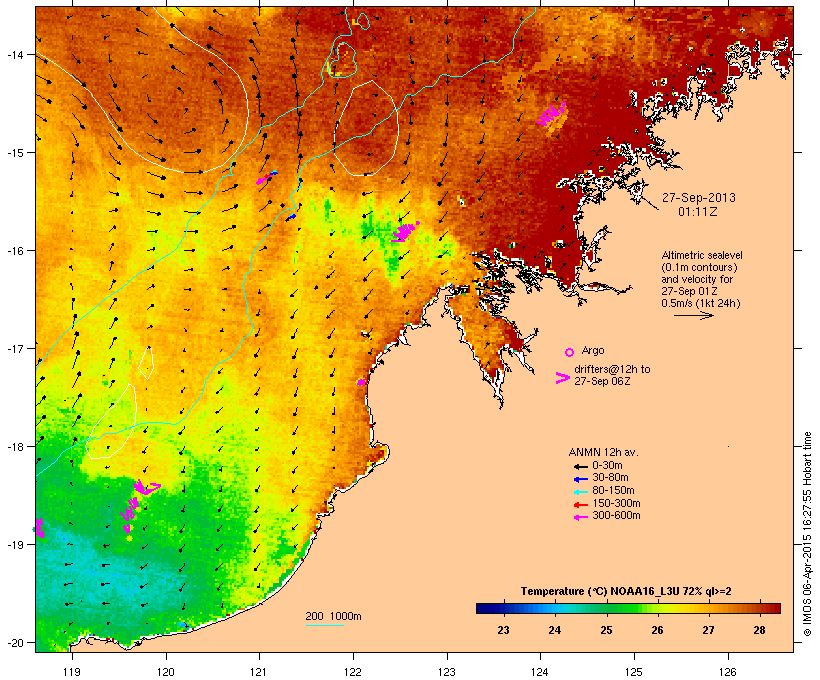Click the latitude axis label -18
Viewport: 820px width, 680px height.
(x=14, y=446)
